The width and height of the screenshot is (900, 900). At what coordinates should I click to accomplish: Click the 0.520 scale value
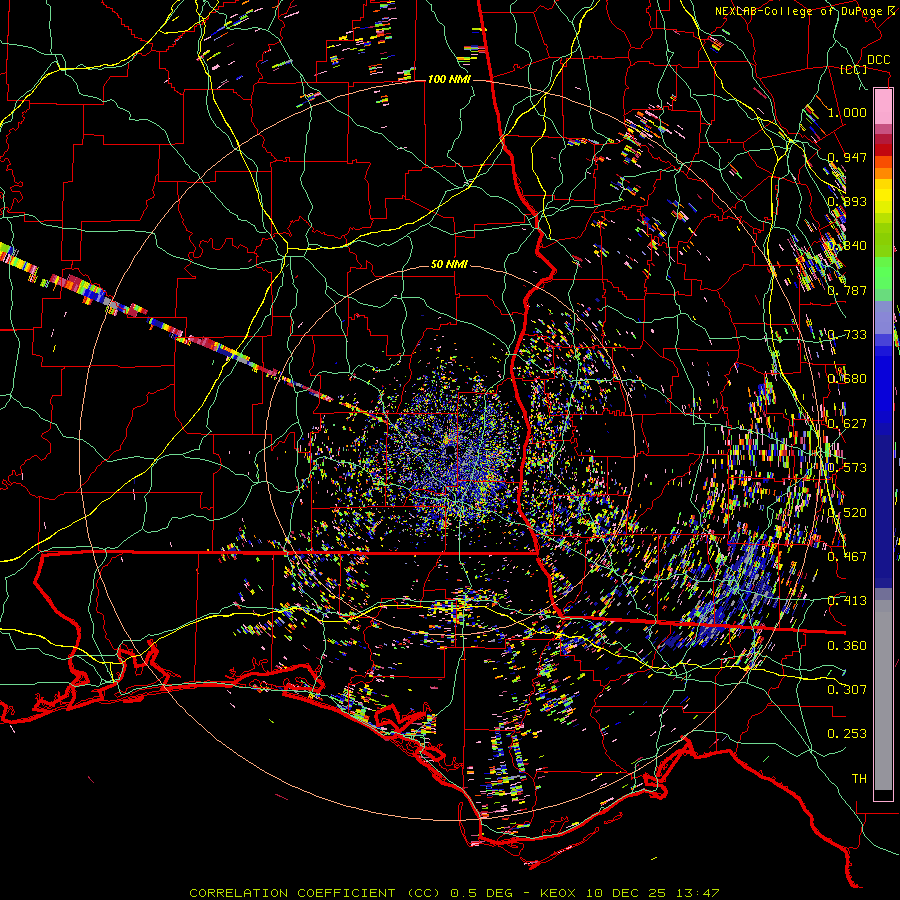(847, 513)
